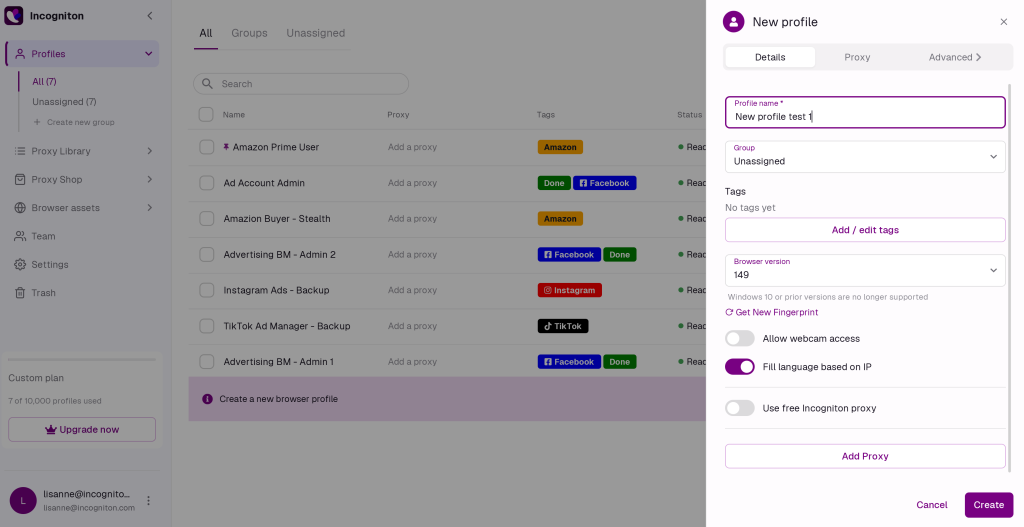Open the Browser version dropdown

click(865, 270)
